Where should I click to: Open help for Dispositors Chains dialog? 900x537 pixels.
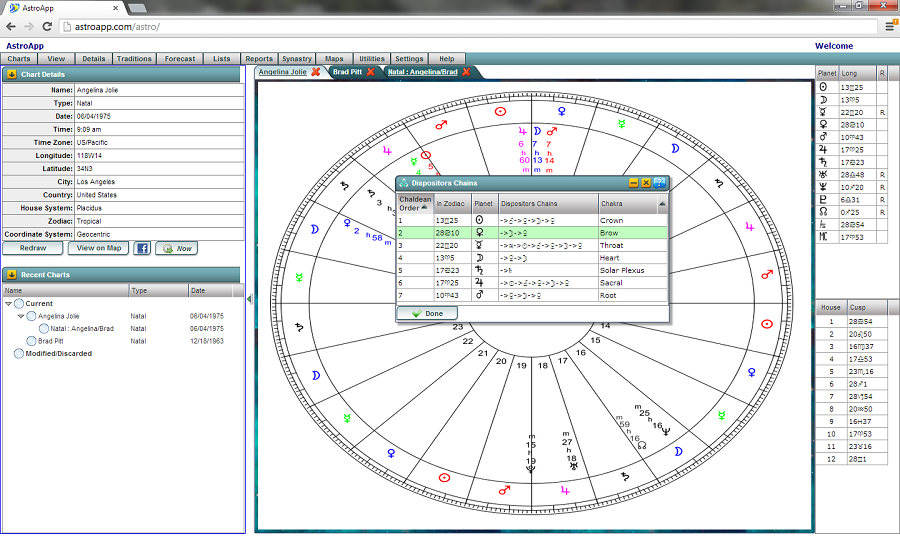660,183
